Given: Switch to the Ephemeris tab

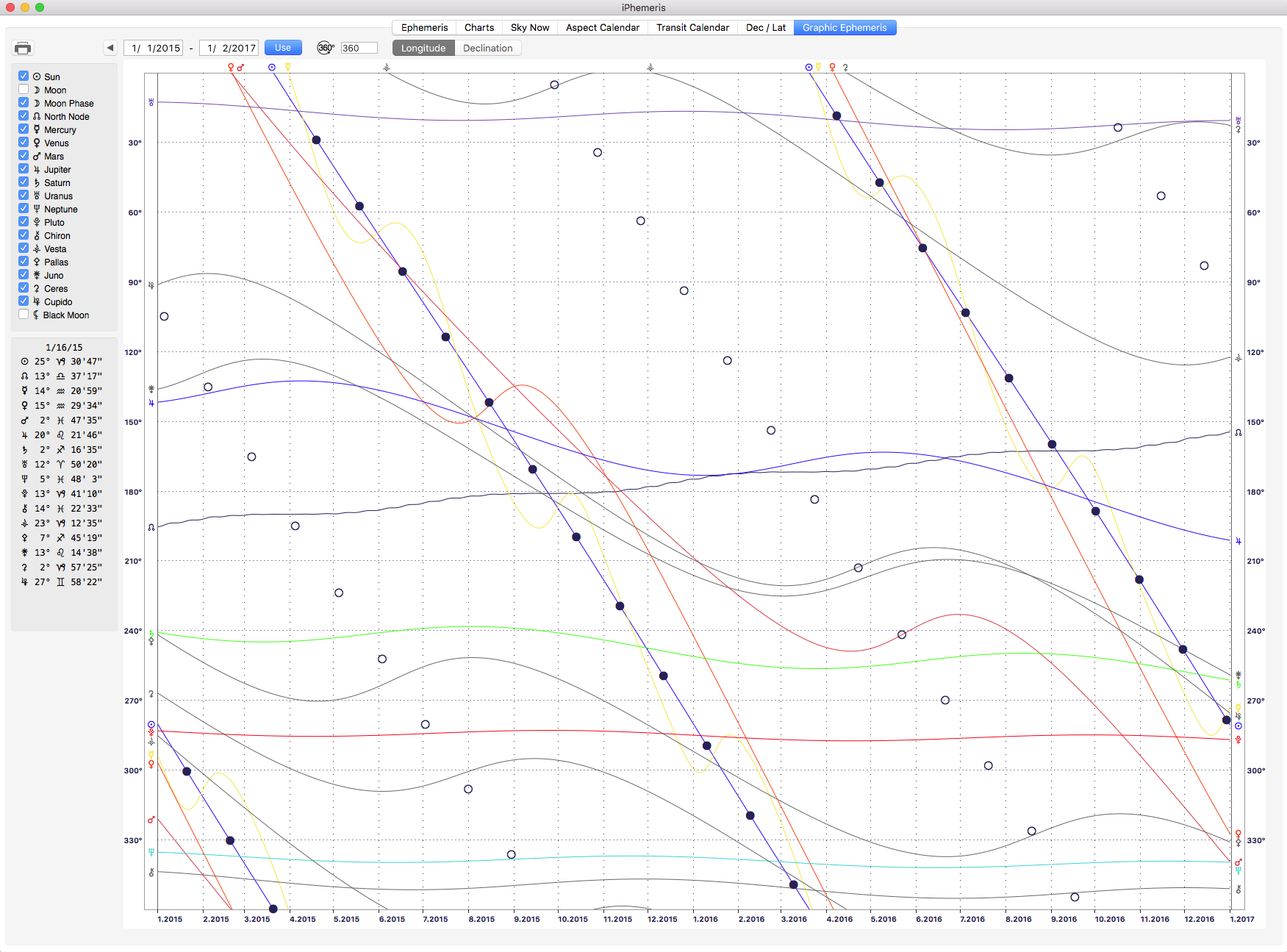Looking at the screenshot, I should click(x=424, y=27).
